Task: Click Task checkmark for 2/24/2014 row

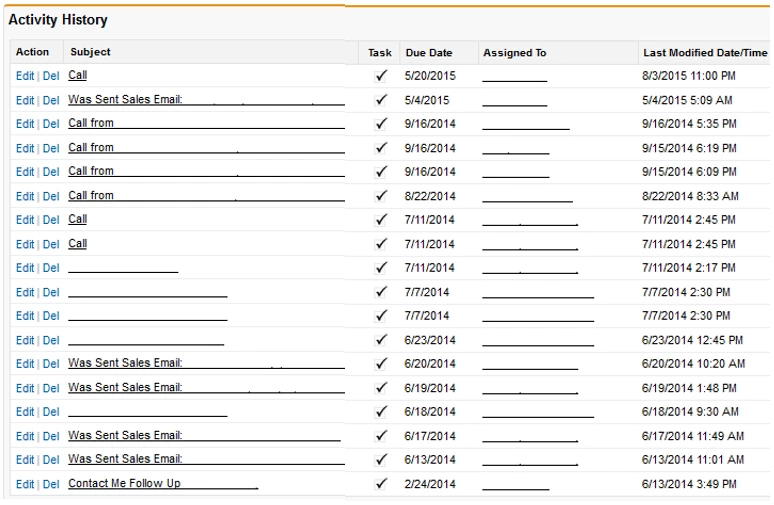Action: [381, 484]
